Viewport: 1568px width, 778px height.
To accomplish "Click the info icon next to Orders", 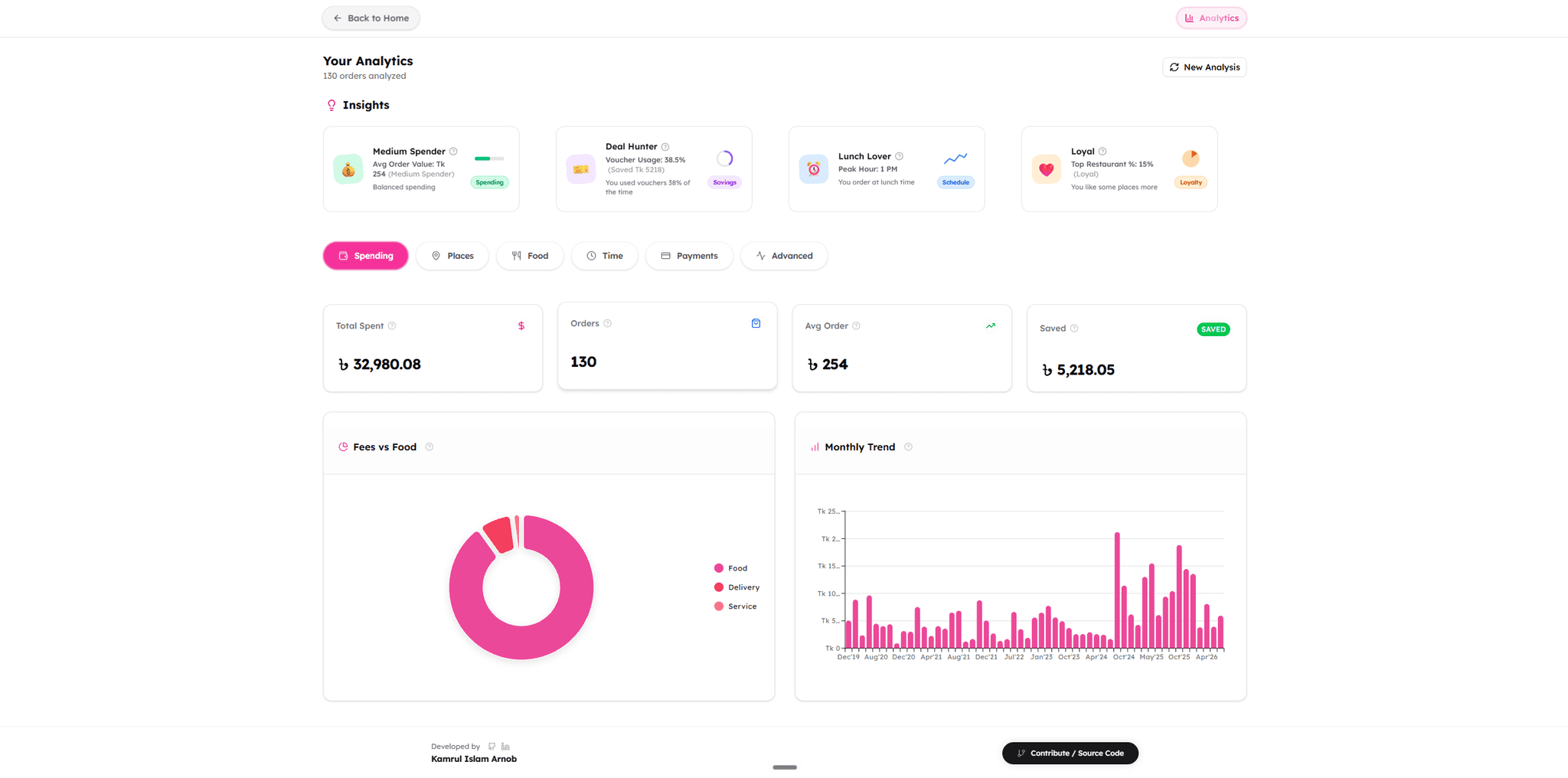I will click(608, 324).
